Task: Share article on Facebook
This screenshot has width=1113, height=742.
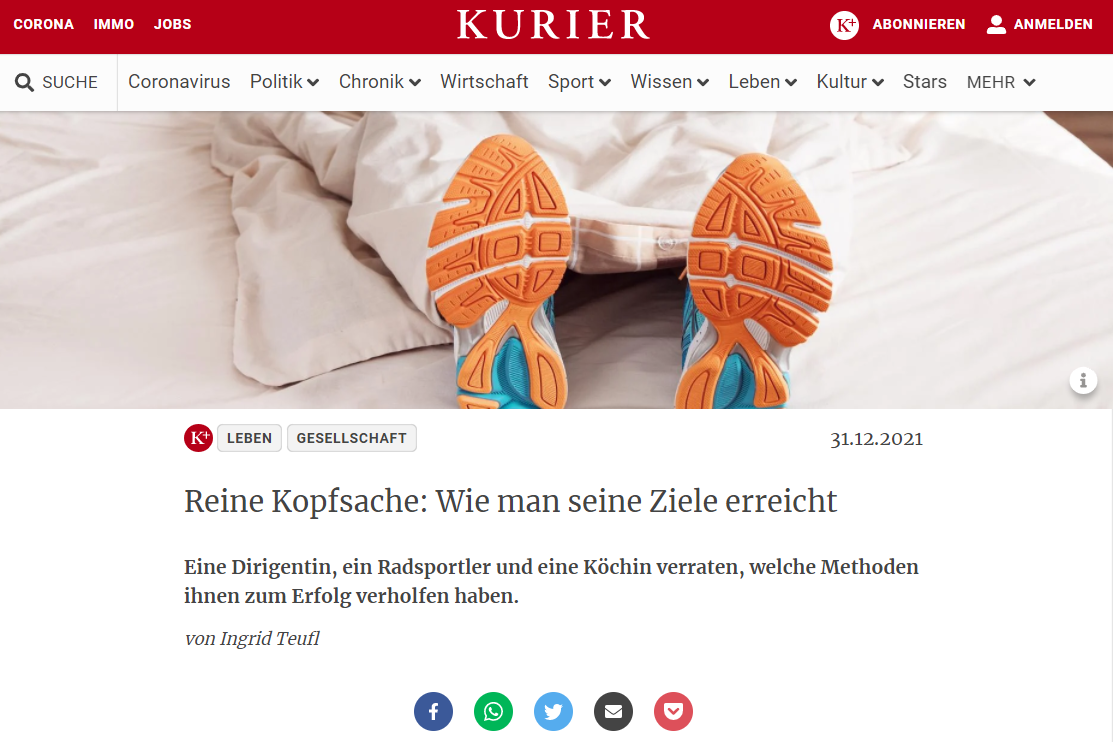Action: [x=433, y=711]
